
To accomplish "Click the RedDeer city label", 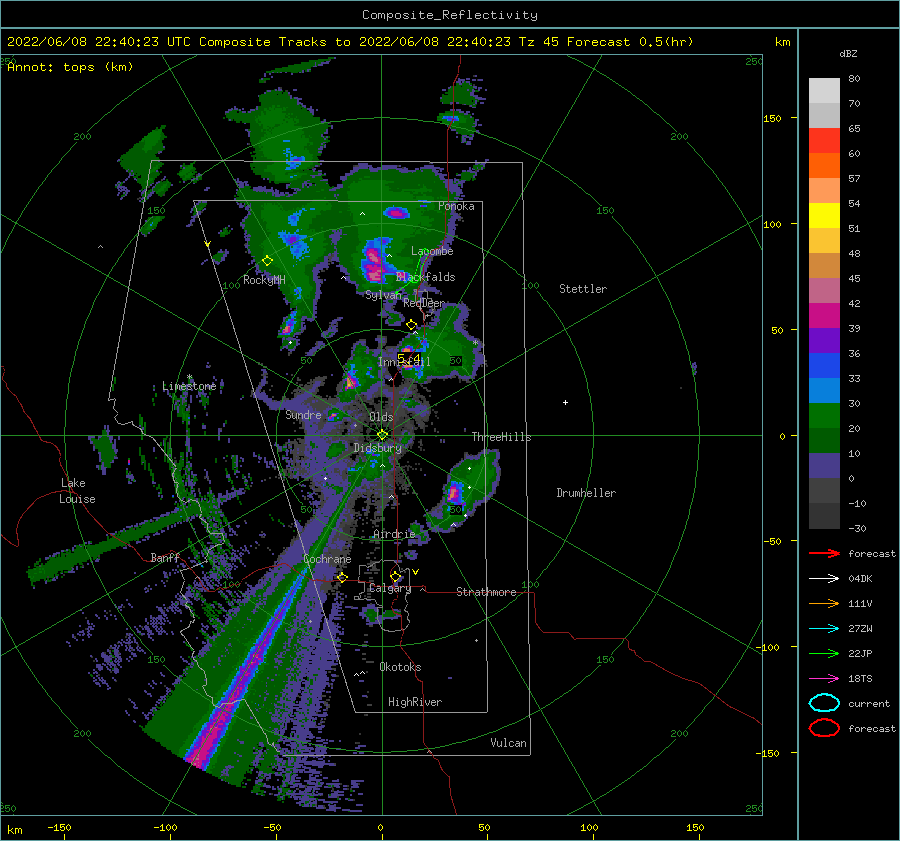I will [424, 303].
